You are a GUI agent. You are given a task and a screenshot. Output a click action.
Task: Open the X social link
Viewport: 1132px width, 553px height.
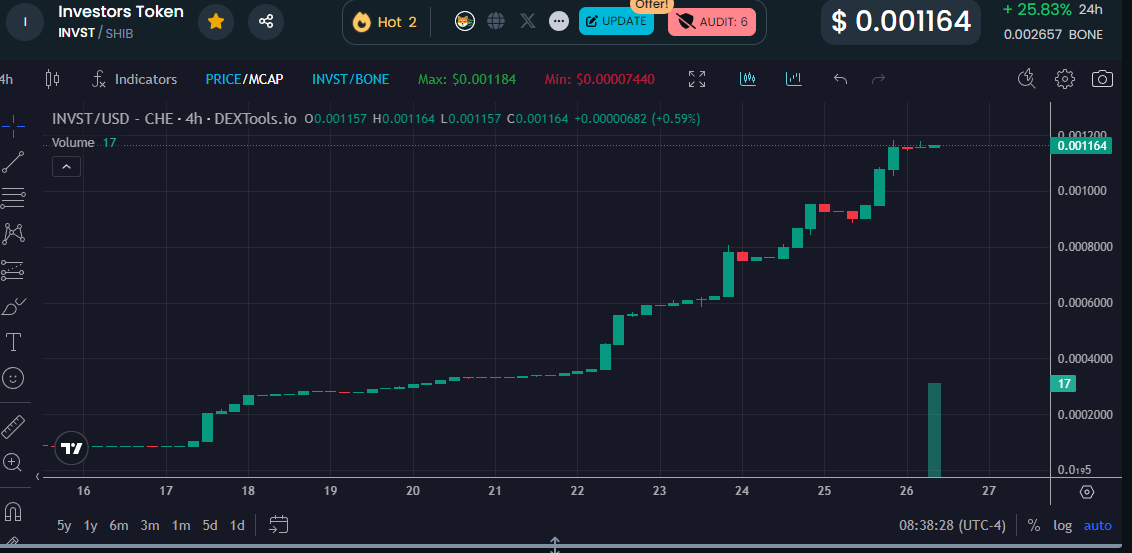pos(528,22)
